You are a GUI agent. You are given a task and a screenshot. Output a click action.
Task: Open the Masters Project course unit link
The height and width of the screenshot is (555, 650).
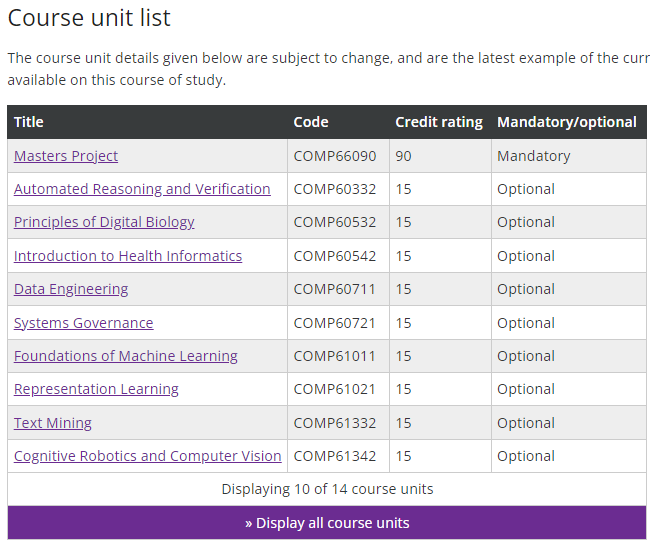[x=66, y=156]
